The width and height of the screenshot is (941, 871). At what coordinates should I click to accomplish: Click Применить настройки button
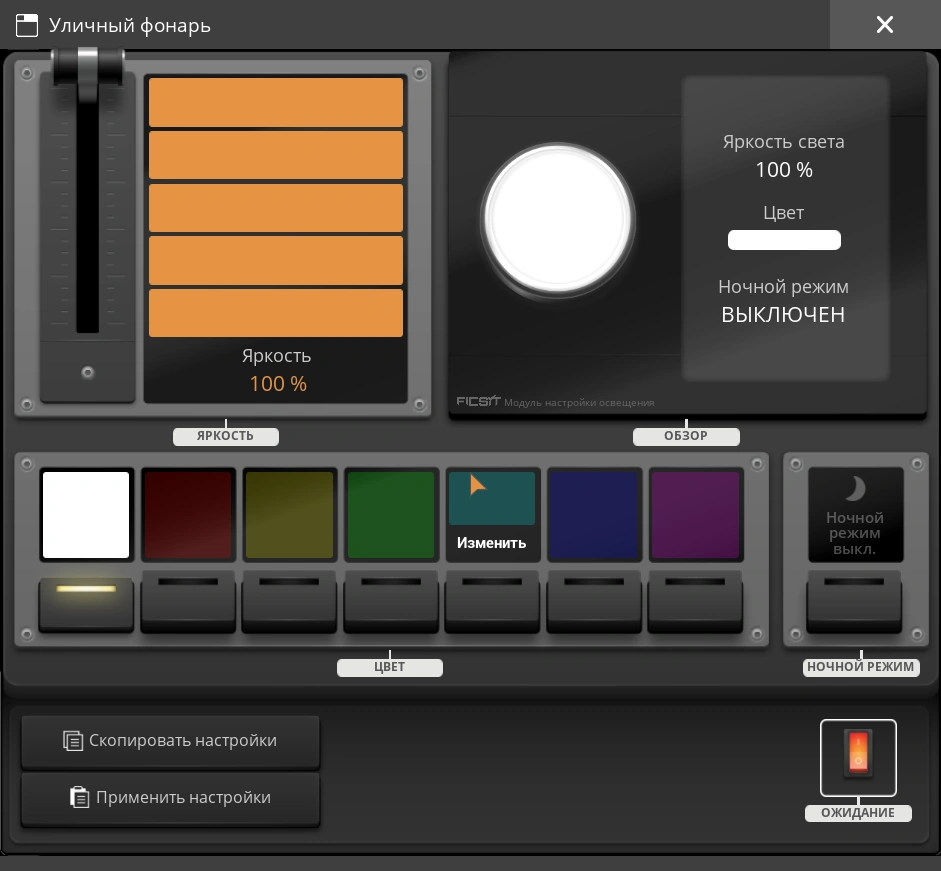coord(170,798)
